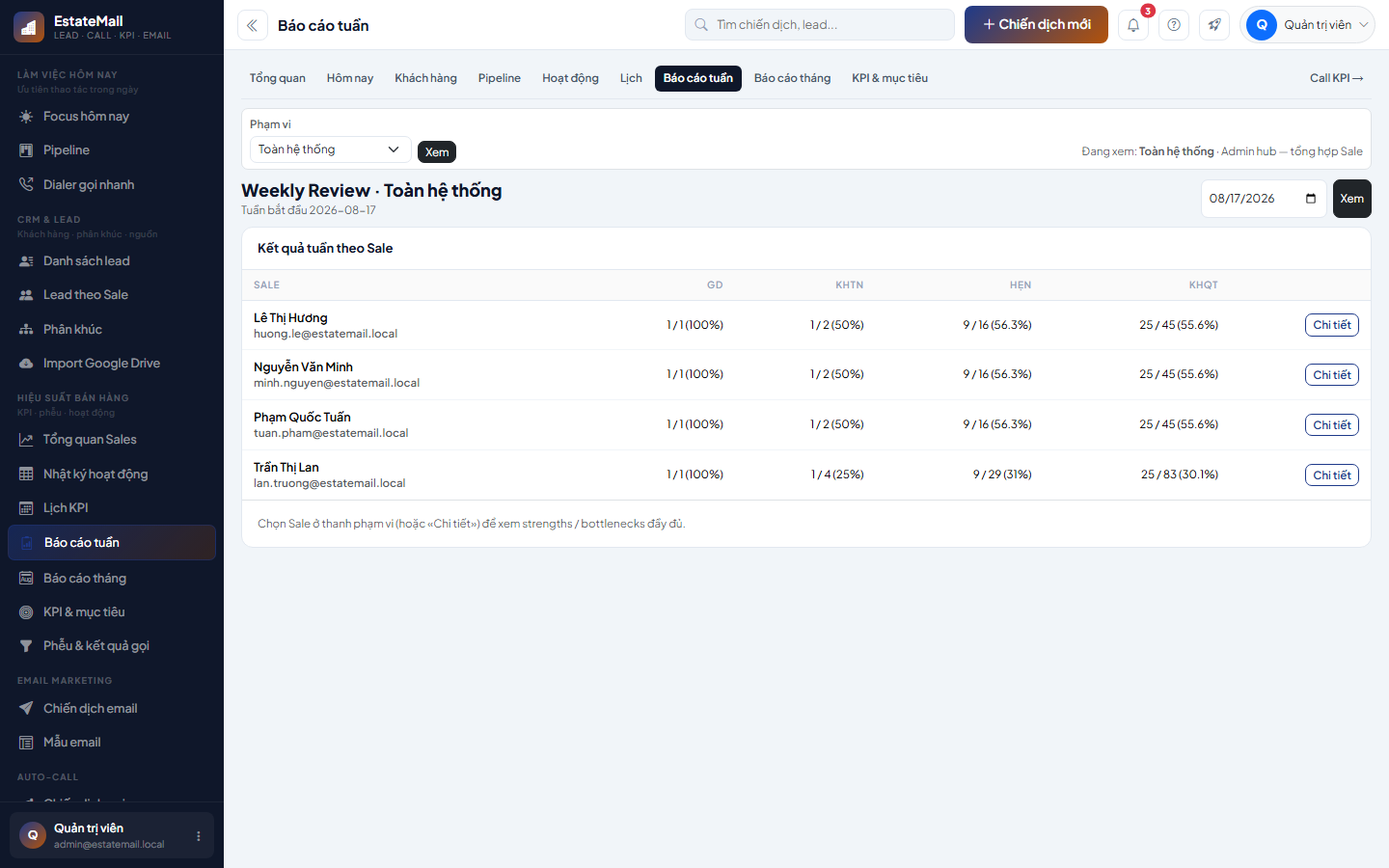Open Chiến dịch email paper plane icon
Screen dimensions: 1389x868
pos(26,708)
